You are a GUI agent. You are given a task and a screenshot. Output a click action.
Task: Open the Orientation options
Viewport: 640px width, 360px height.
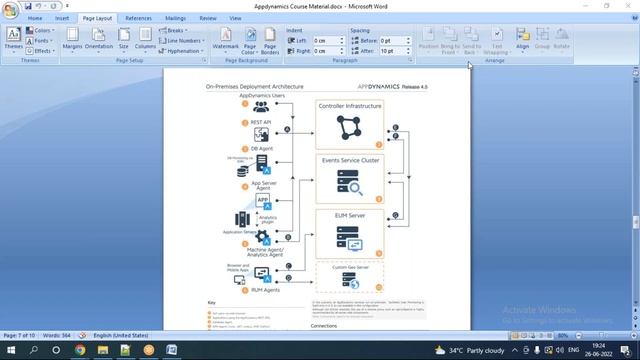click(x=99, y=40)
